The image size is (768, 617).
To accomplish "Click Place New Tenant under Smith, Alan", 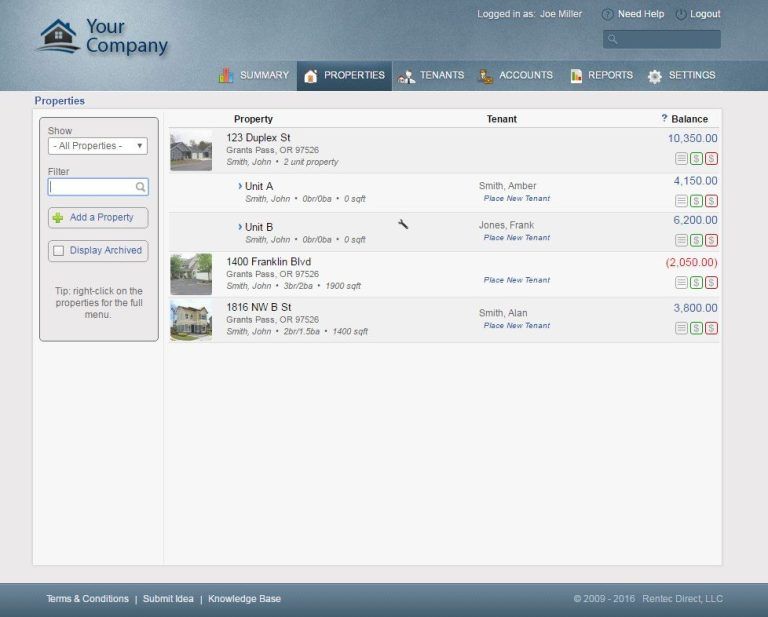I will (517, 326).
